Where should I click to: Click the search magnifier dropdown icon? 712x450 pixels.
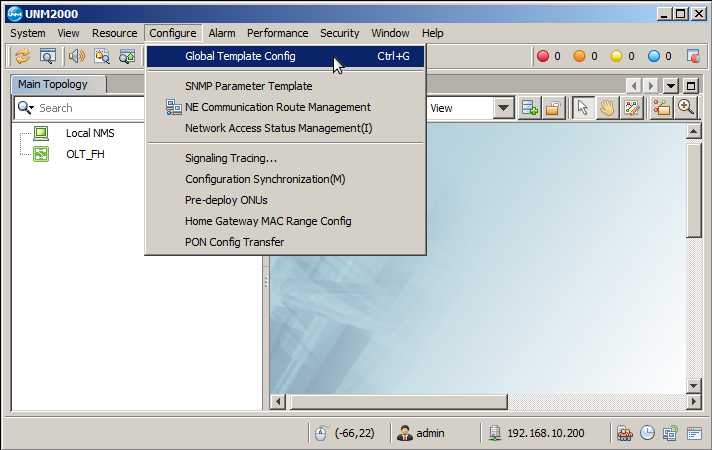(x=25, y=108)
